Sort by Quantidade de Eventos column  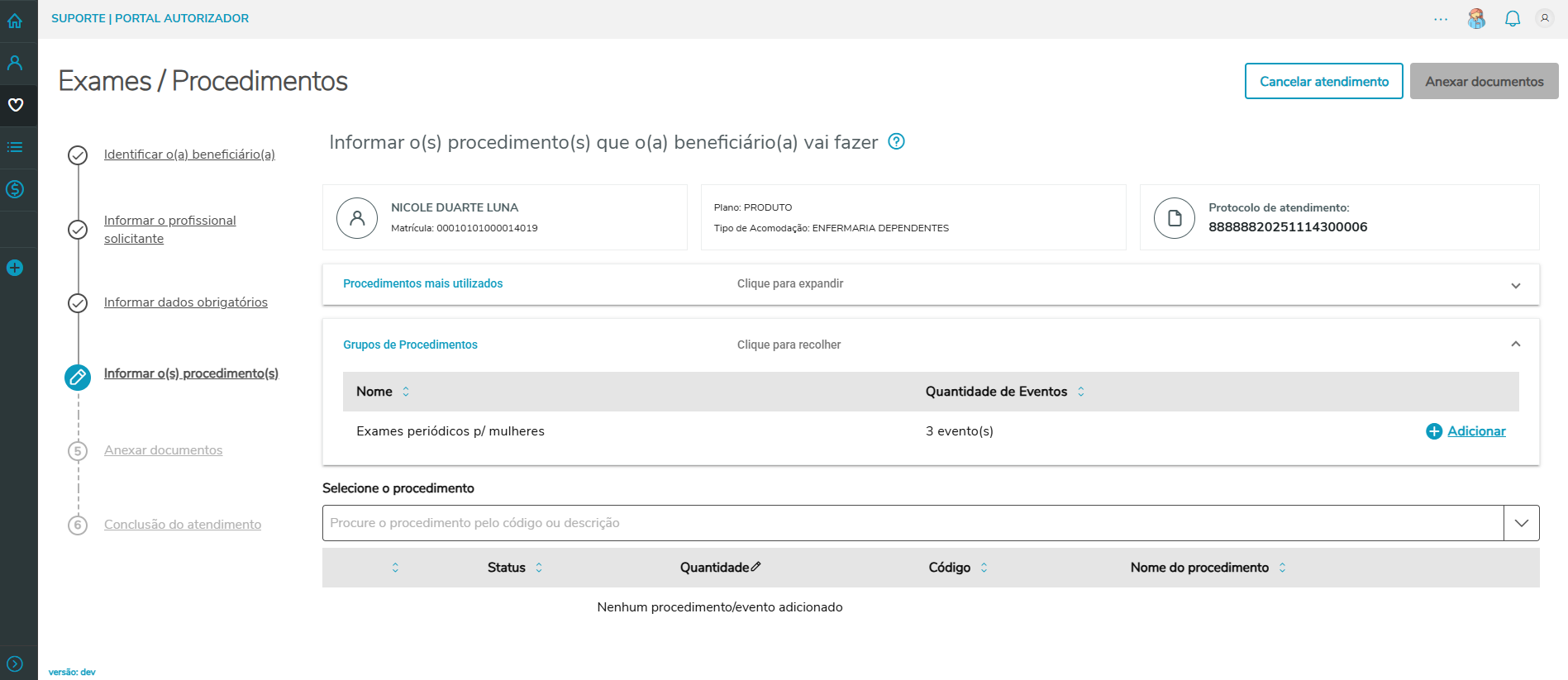coord(1080,392)
